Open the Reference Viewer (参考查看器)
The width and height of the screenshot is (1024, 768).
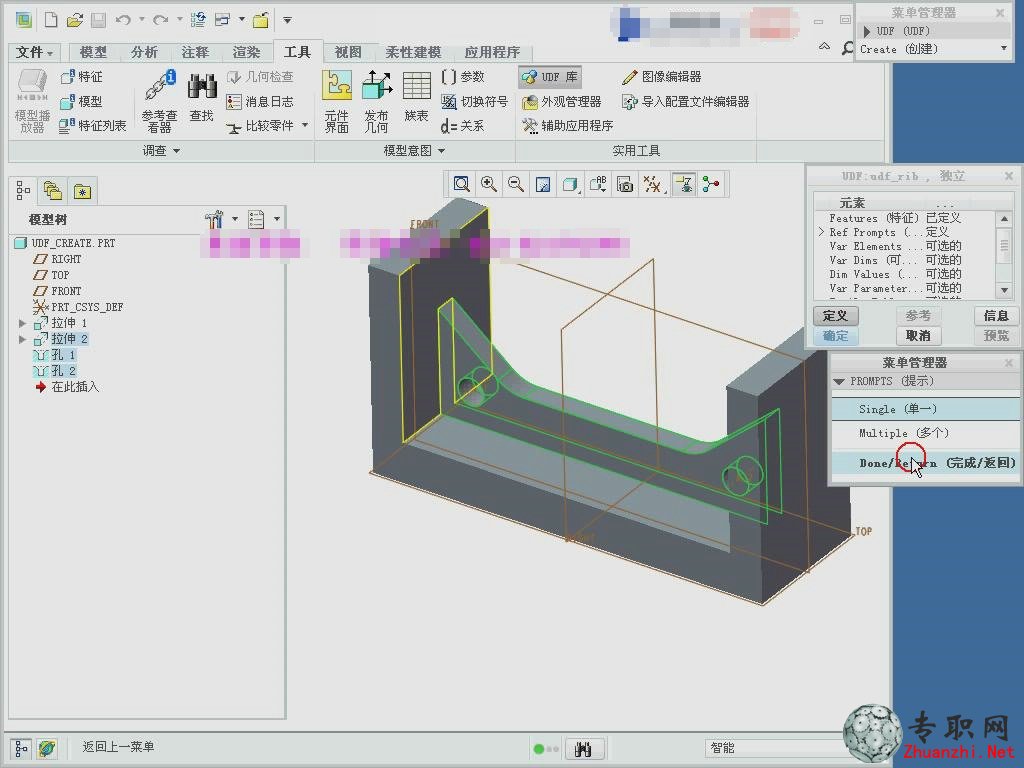pyautogui.click(x=159, y=102)
